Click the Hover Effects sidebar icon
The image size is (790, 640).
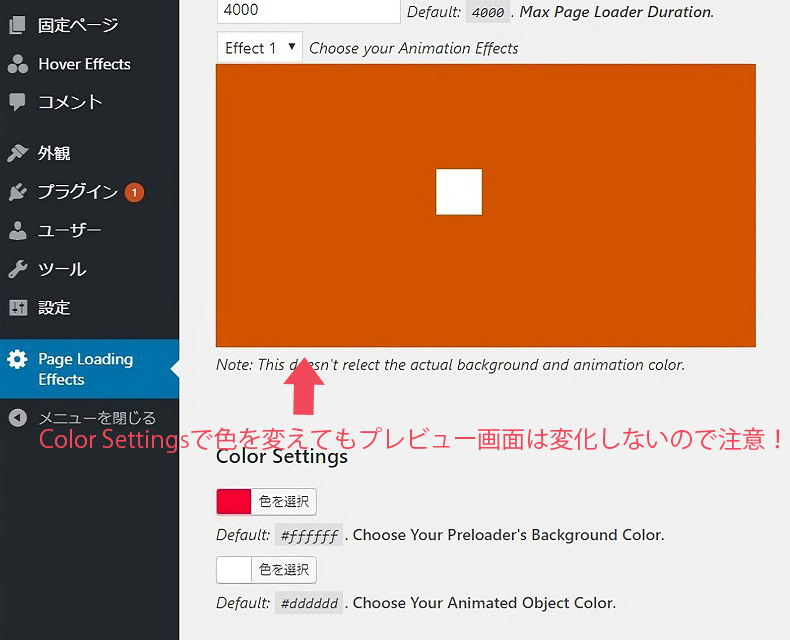[18, 64]
